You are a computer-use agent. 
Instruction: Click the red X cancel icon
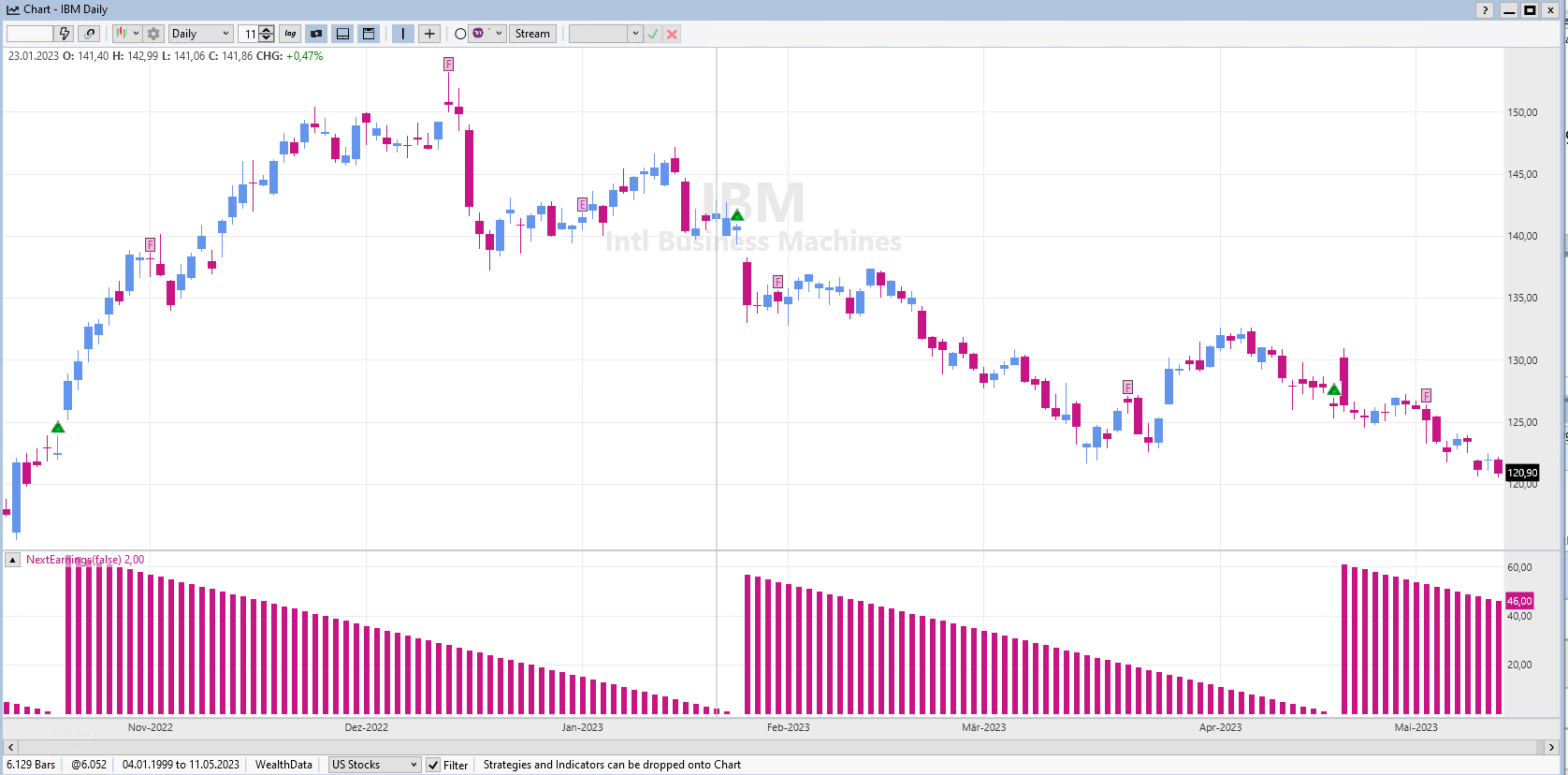(672, 34)
